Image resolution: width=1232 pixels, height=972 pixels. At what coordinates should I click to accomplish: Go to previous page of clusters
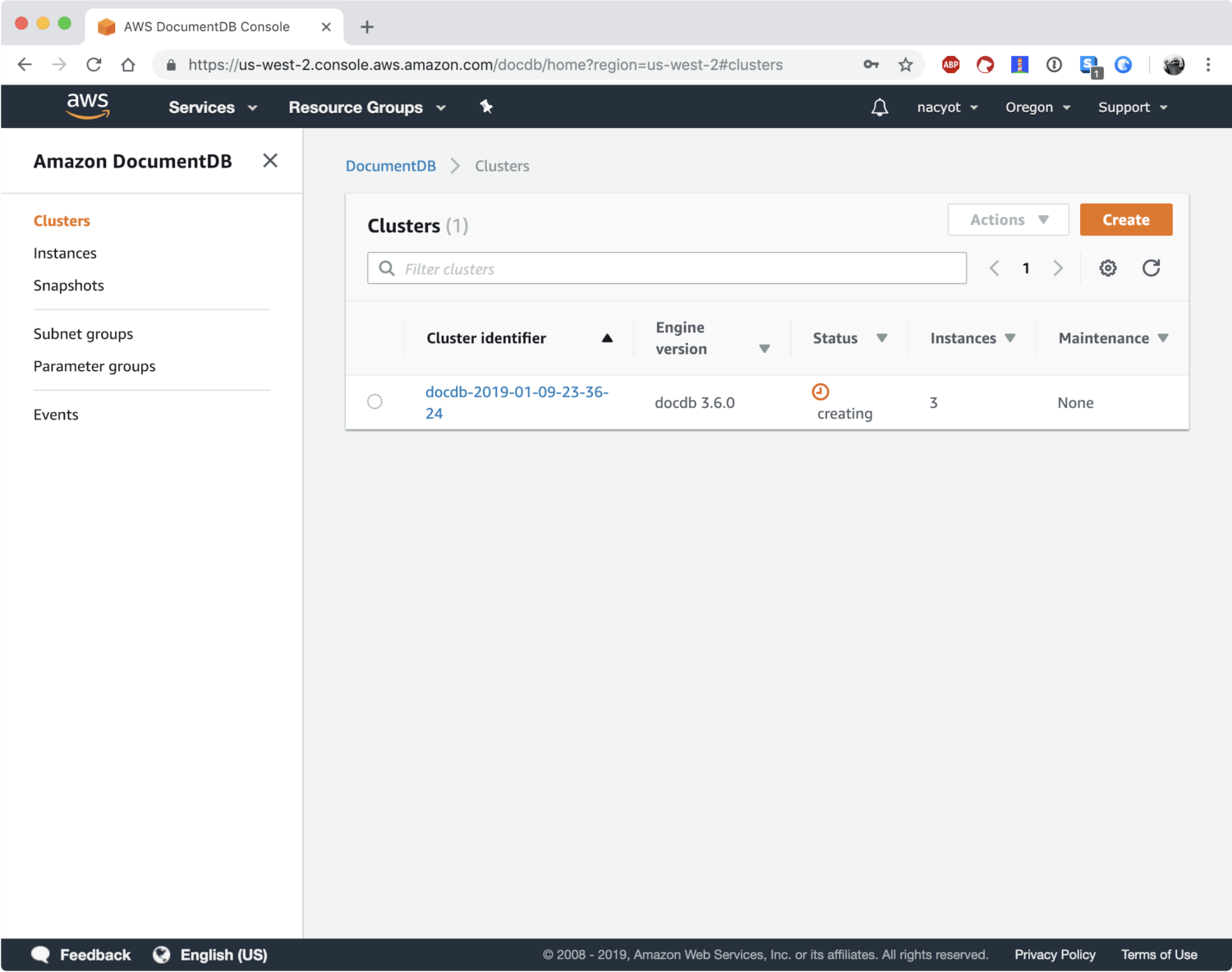click(995, 268)
